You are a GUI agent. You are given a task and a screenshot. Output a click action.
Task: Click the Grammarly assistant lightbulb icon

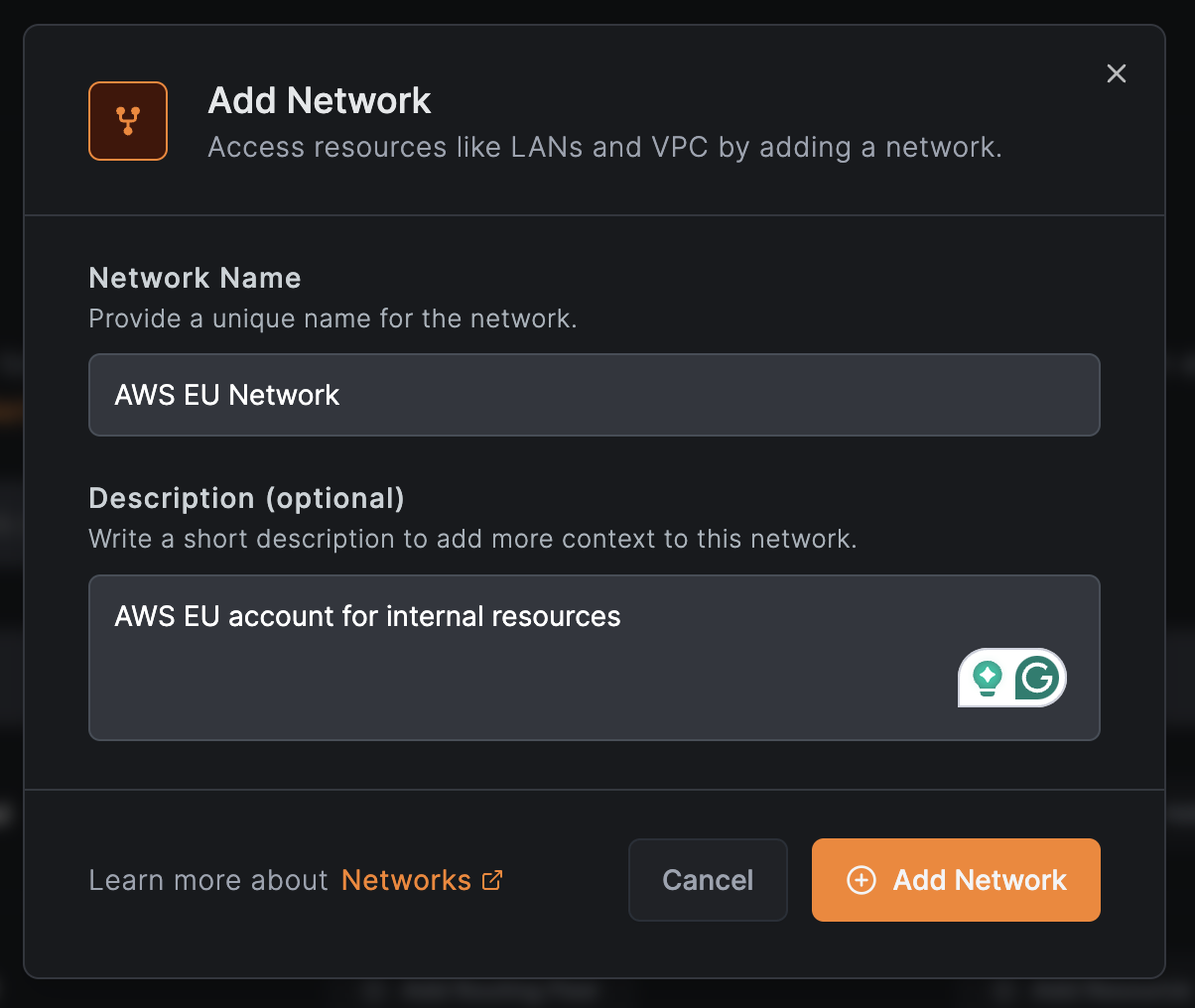[x=987, y=678]
